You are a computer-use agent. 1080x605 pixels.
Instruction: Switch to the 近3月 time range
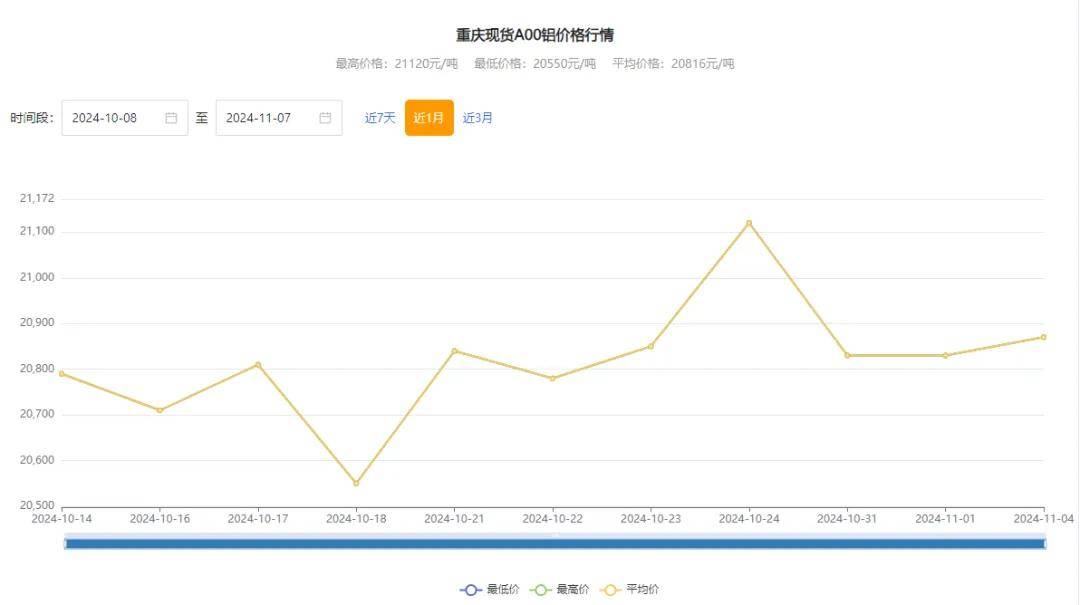pyautogui.click(x=477, y=117)
